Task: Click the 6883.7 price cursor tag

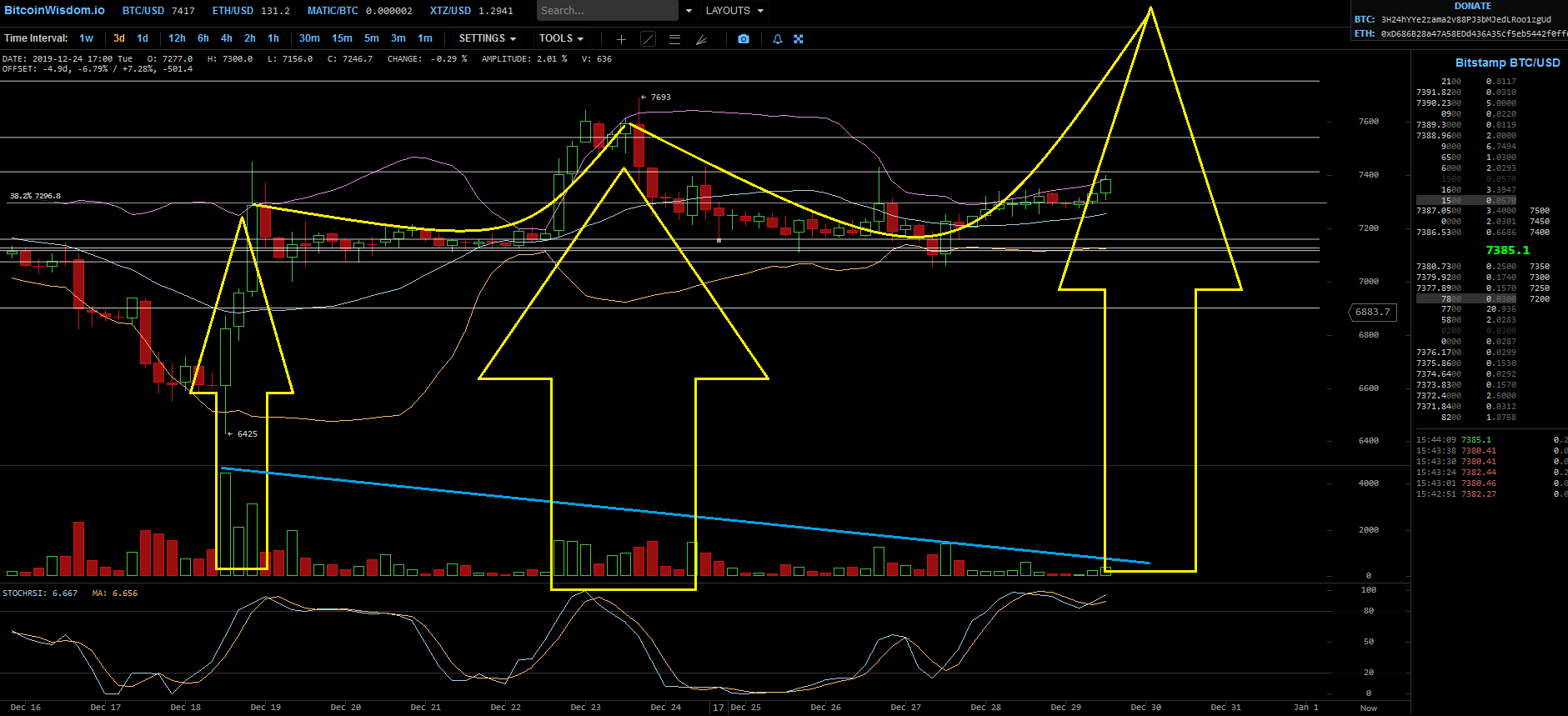Action: (x=1372, y=312)
